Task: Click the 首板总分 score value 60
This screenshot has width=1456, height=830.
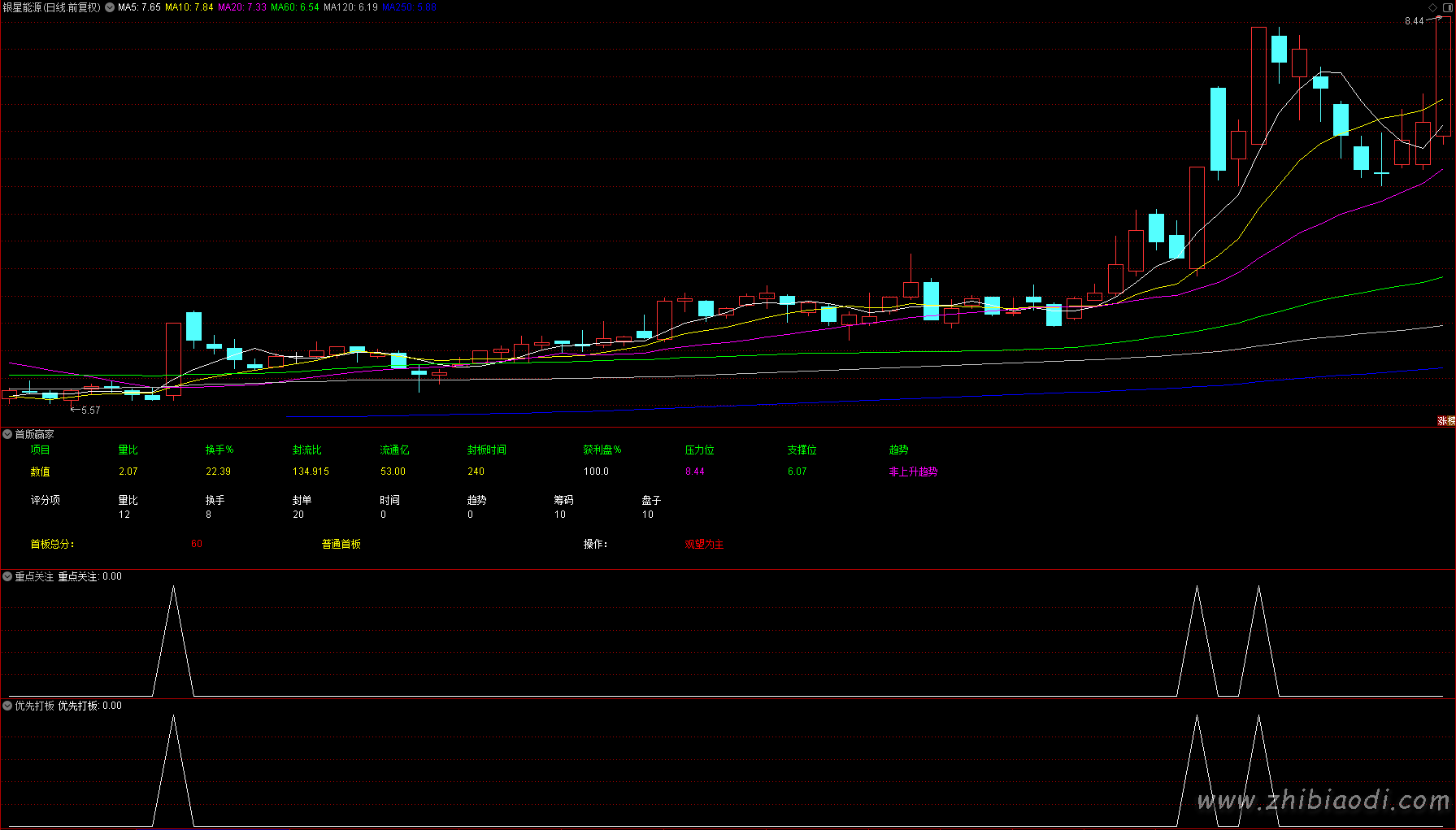Action: click(197, 545)
